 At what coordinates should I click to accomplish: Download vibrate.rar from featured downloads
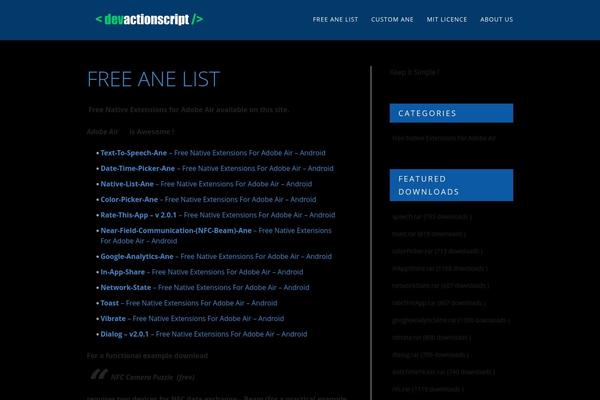point(431,338)
